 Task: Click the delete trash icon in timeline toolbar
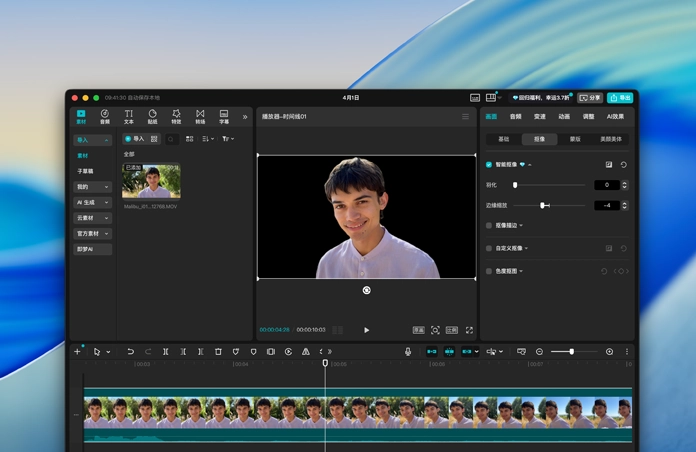[218, 352]
